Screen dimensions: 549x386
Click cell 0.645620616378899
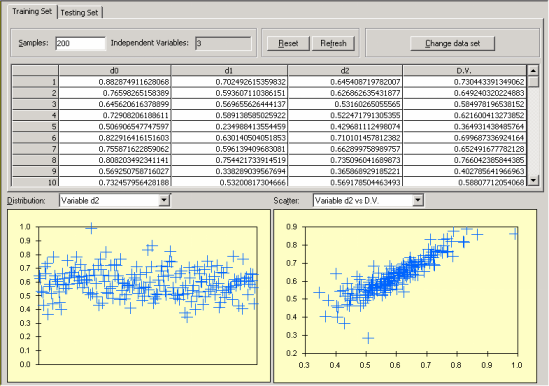pyautogui.click(x=115, y=104)
